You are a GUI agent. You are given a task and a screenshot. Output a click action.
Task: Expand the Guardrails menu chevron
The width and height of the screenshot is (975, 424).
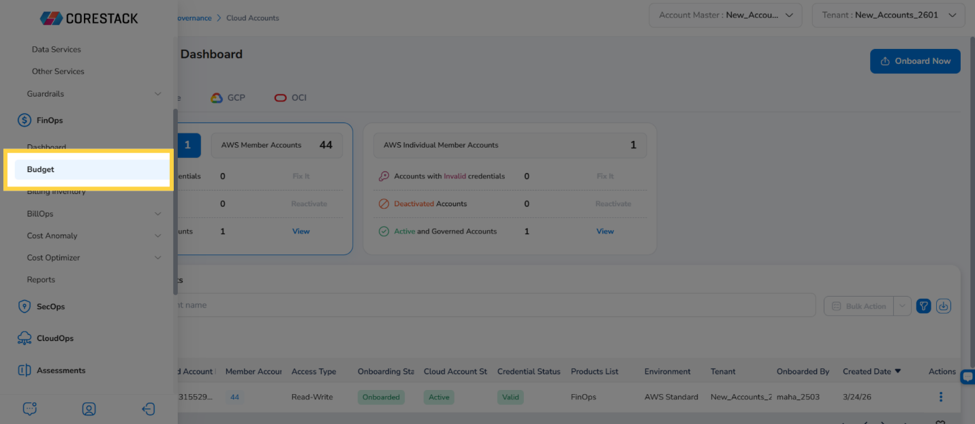158,94
